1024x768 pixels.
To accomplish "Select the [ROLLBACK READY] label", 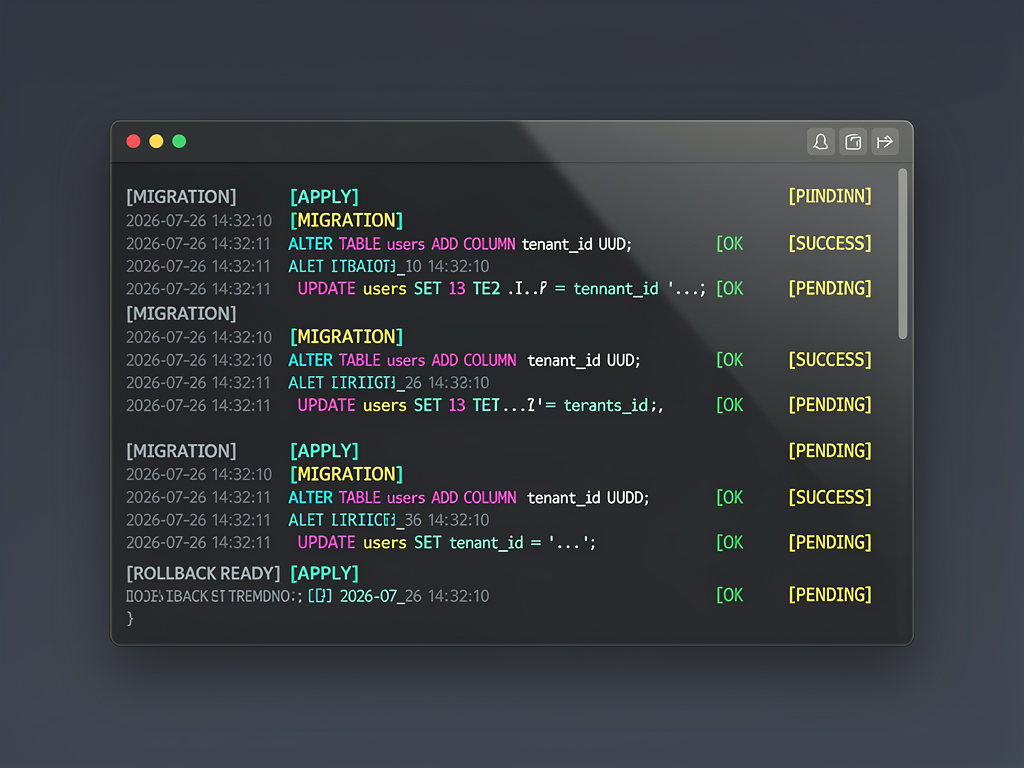I will [x=203, y=573].
